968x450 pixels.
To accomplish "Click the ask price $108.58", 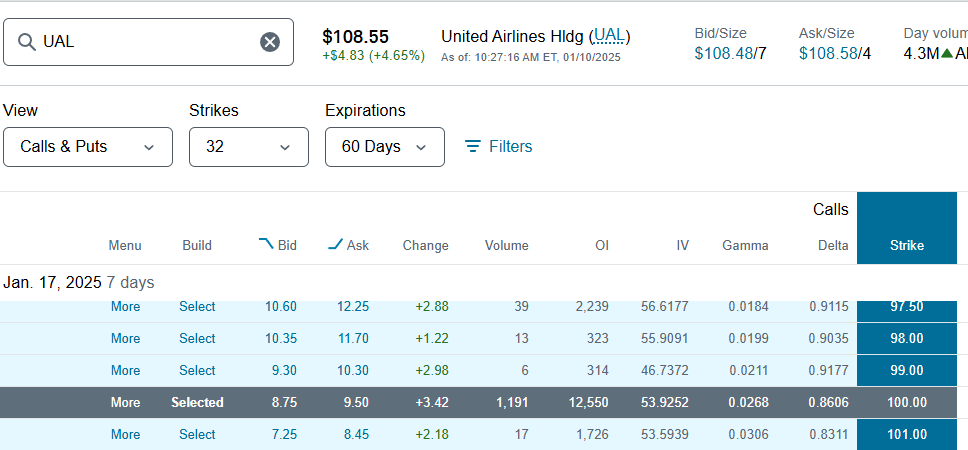I will [828, 54].
